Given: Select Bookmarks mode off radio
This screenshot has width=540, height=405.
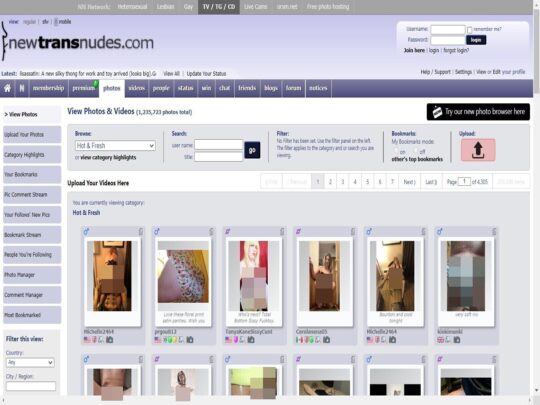Looking at the screenshot, I should point(416,150).
